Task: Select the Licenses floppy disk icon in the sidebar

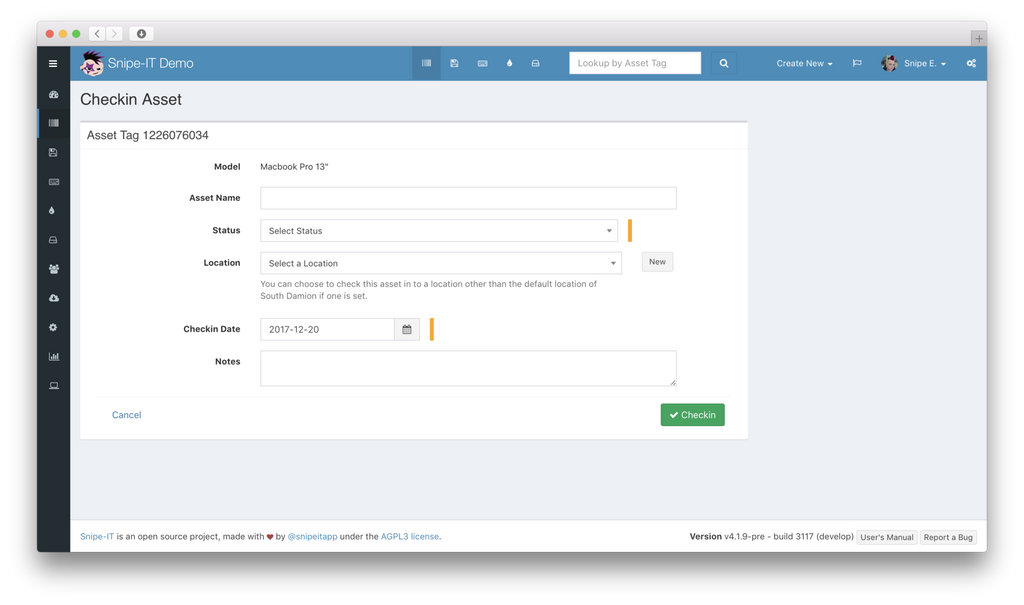Action: [x=53, y=152]
